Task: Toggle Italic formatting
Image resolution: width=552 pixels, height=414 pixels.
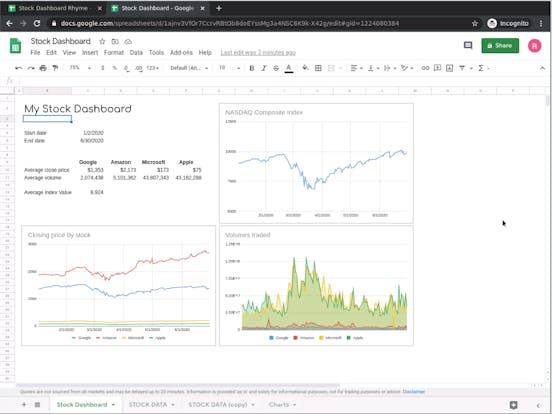Action: click(264, 68)
